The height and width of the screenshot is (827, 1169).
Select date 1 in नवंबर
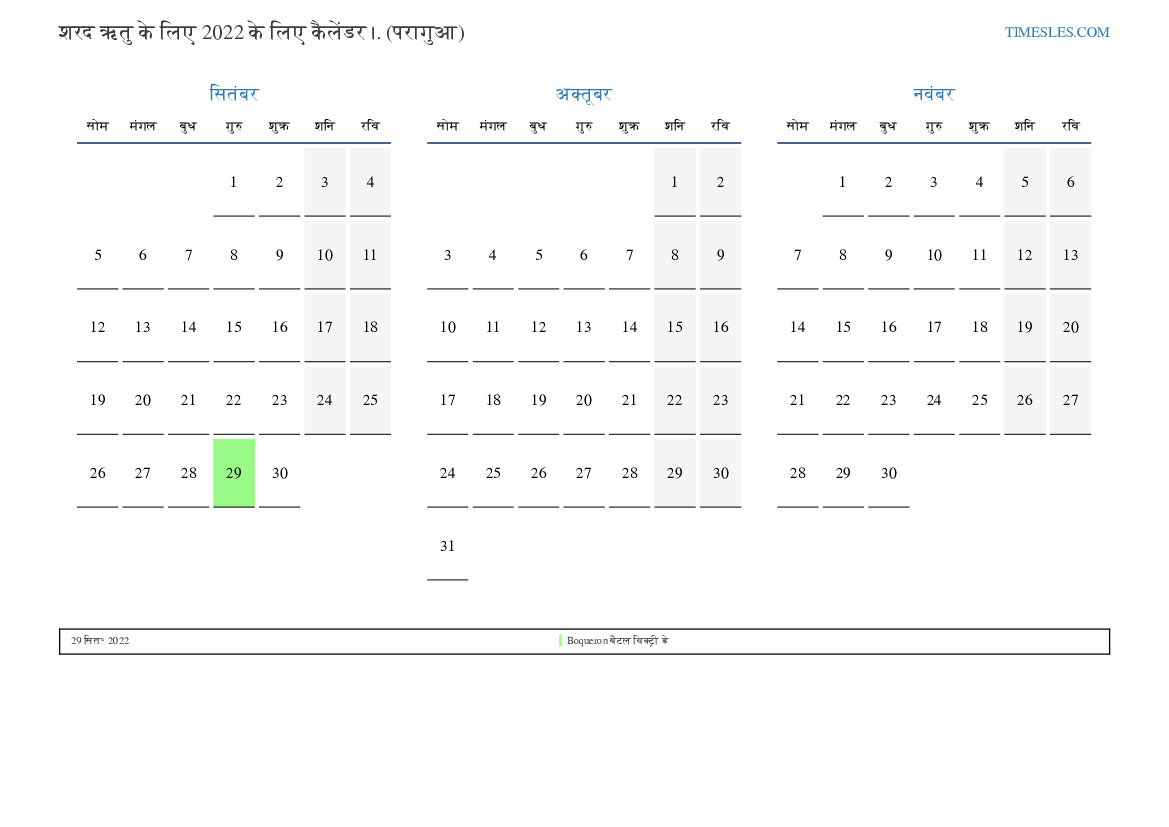click(842, 182)
